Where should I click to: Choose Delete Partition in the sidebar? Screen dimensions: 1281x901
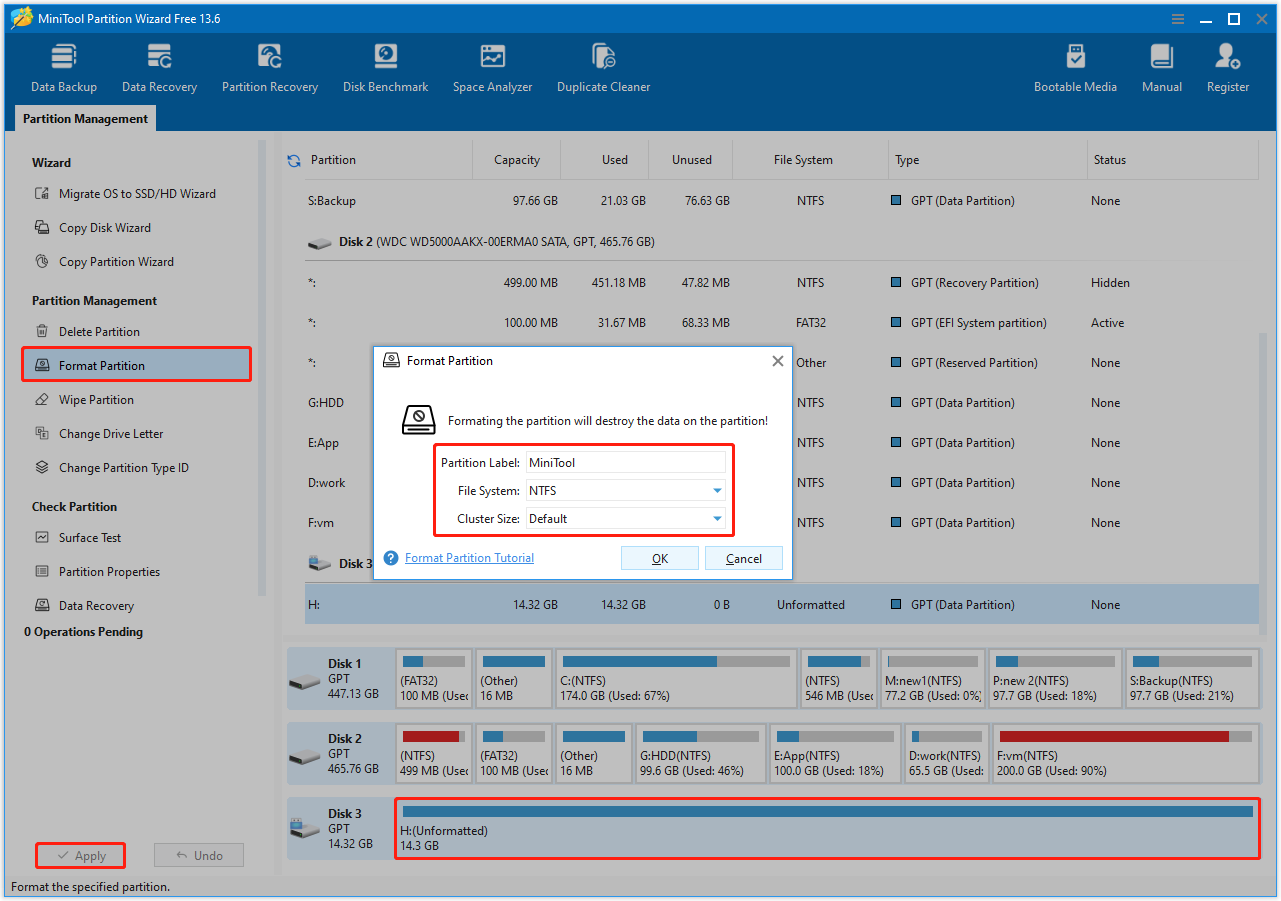pos(87,332)
